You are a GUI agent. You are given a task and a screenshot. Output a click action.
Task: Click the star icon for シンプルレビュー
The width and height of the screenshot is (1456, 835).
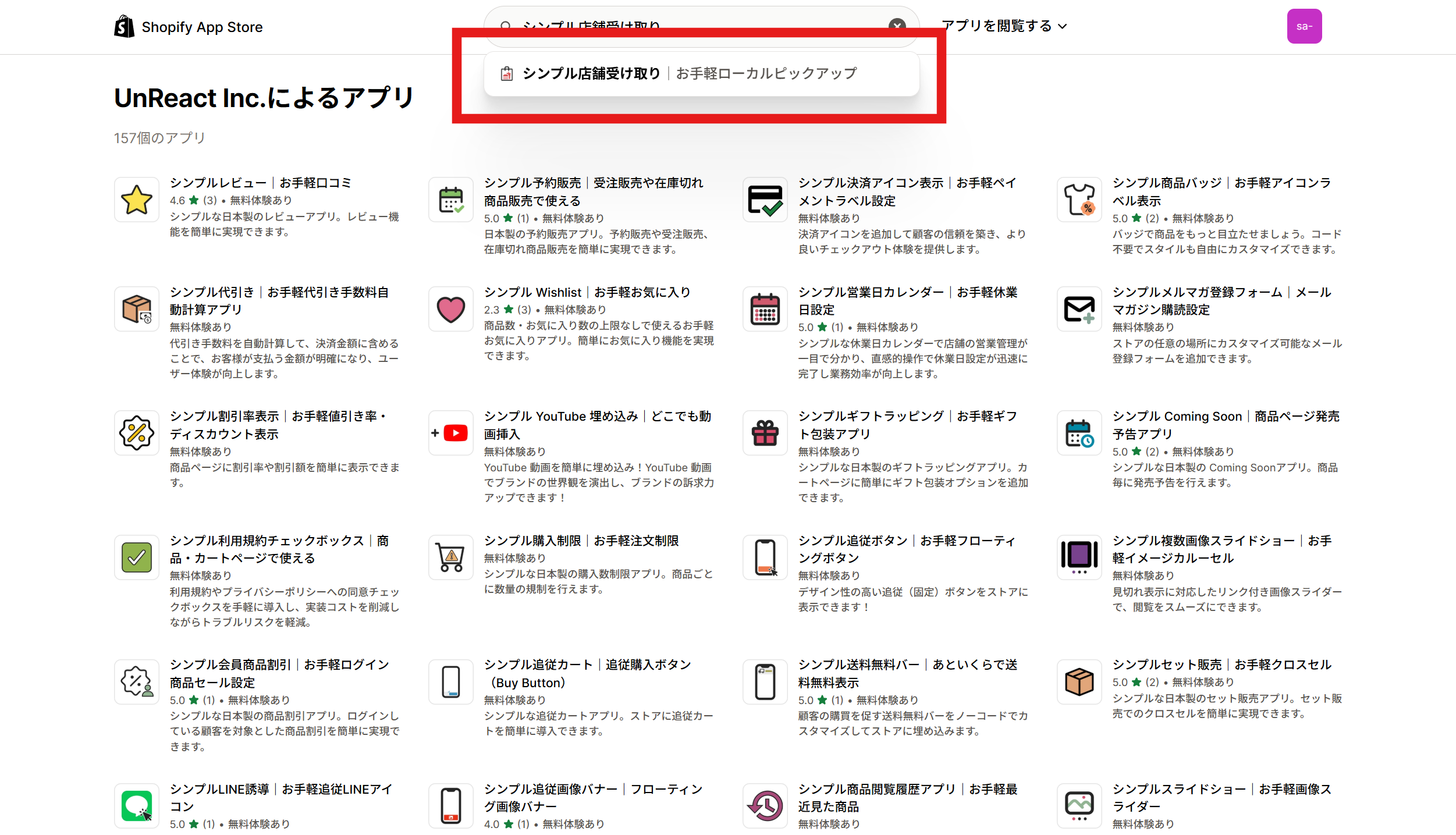tap(137, 200)
